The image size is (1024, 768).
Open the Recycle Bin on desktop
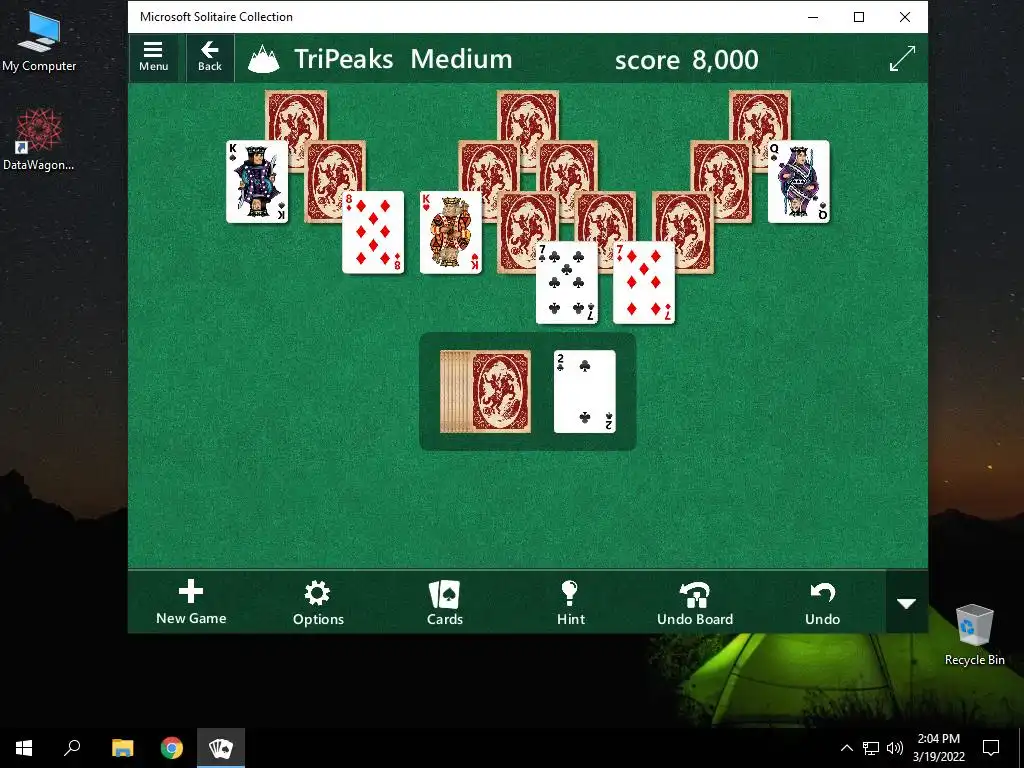point(974,634)
